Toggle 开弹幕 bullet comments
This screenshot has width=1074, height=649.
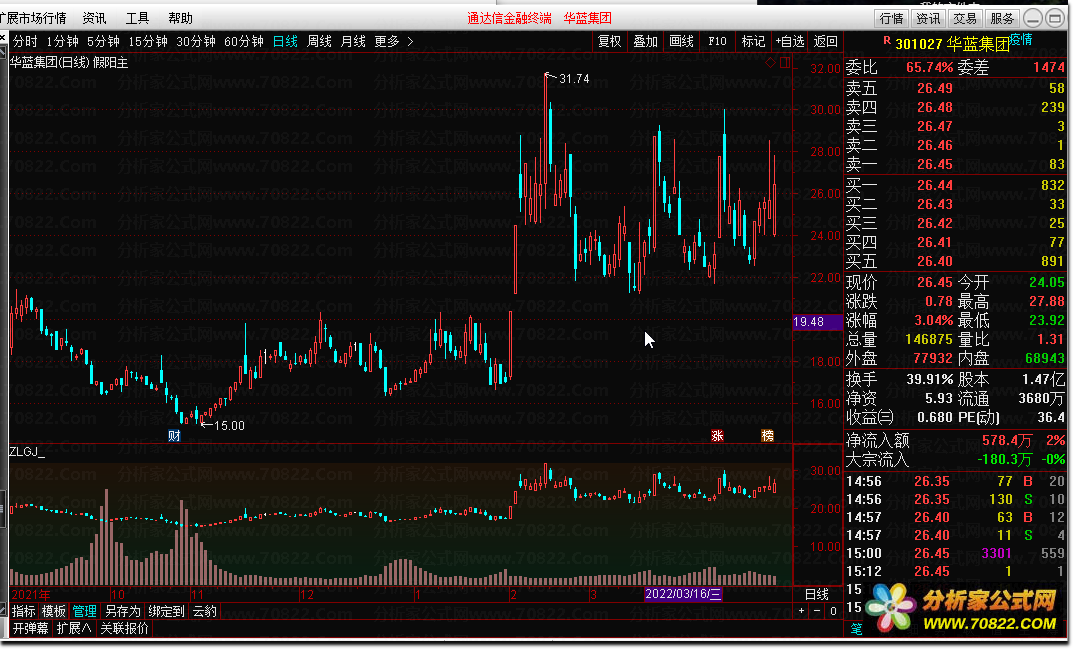(x=31, y=628)
